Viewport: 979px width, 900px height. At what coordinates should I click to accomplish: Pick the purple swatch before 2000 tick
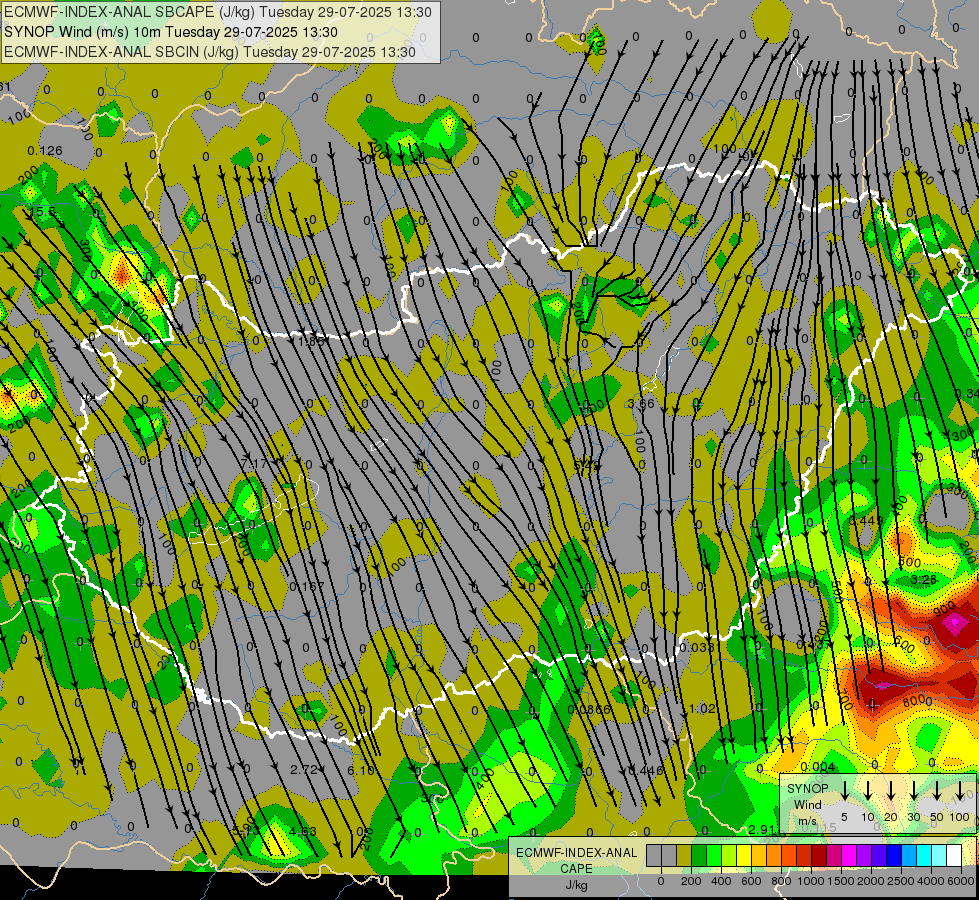click(x=865, y=855)
